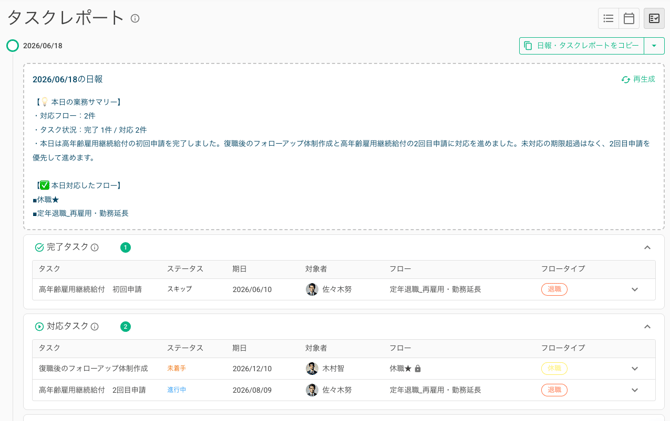Open dropdown arrow beside copy report button
This screenshot has height=421, width=670.
(654, 46)
